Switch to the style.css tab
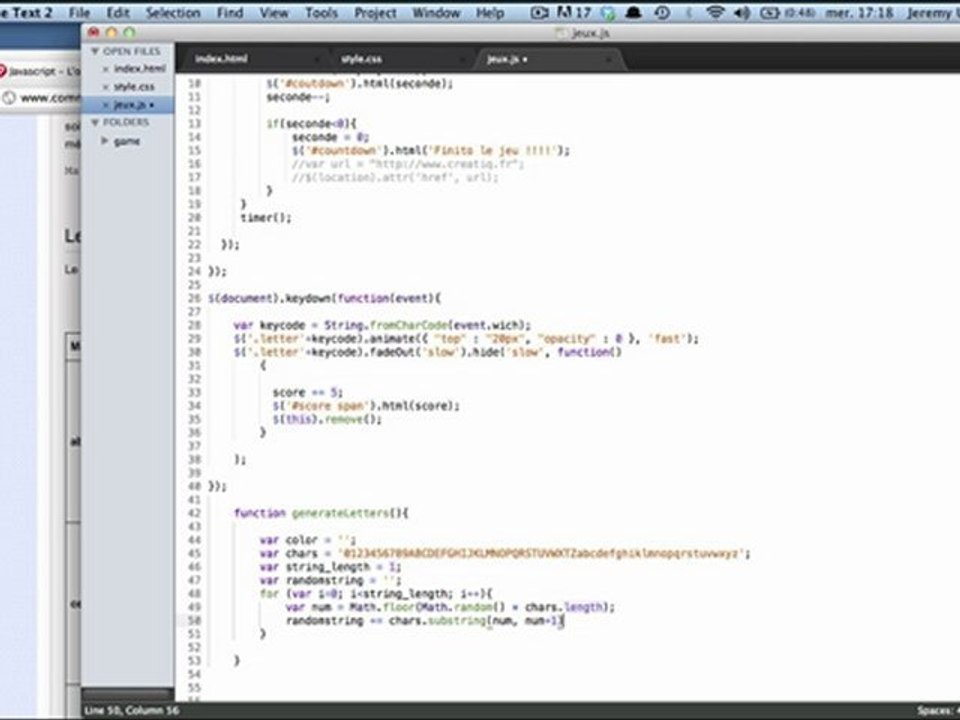960x720 pixels. [x=361, y=59]
